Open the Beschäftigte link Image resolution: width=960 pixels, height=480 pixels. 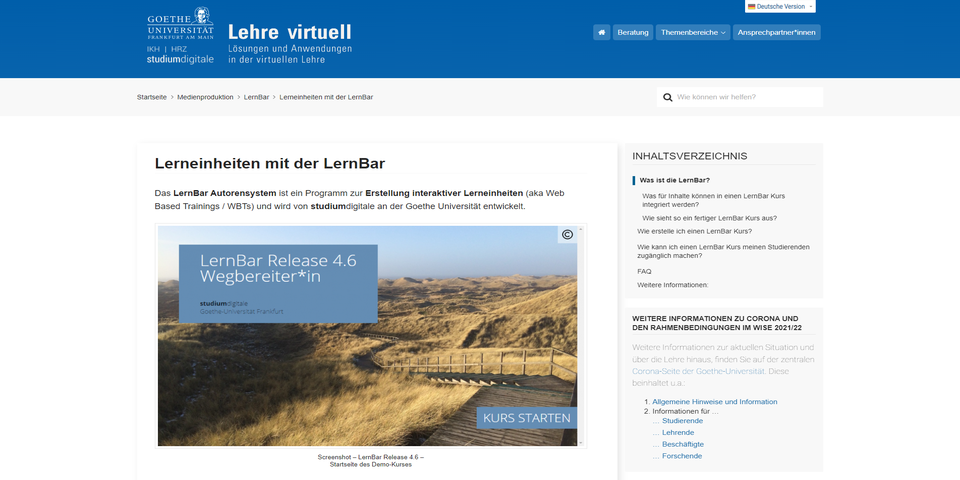683,444
